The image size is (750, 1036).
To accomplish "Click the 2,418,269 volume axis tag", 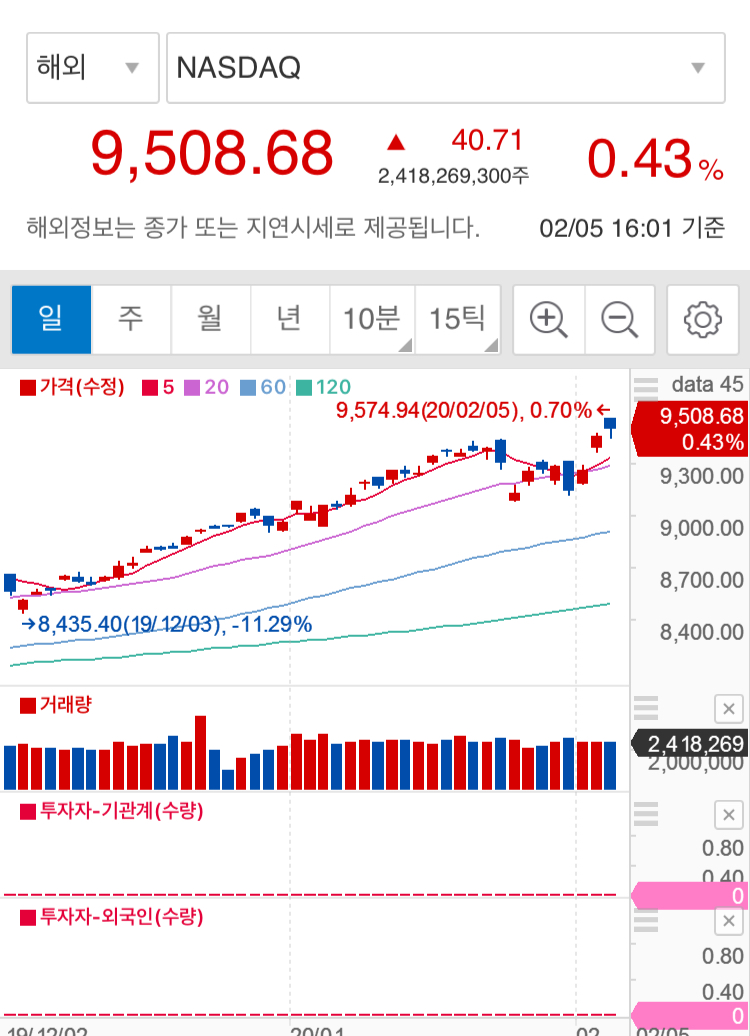I will click(x=691, y=744).
